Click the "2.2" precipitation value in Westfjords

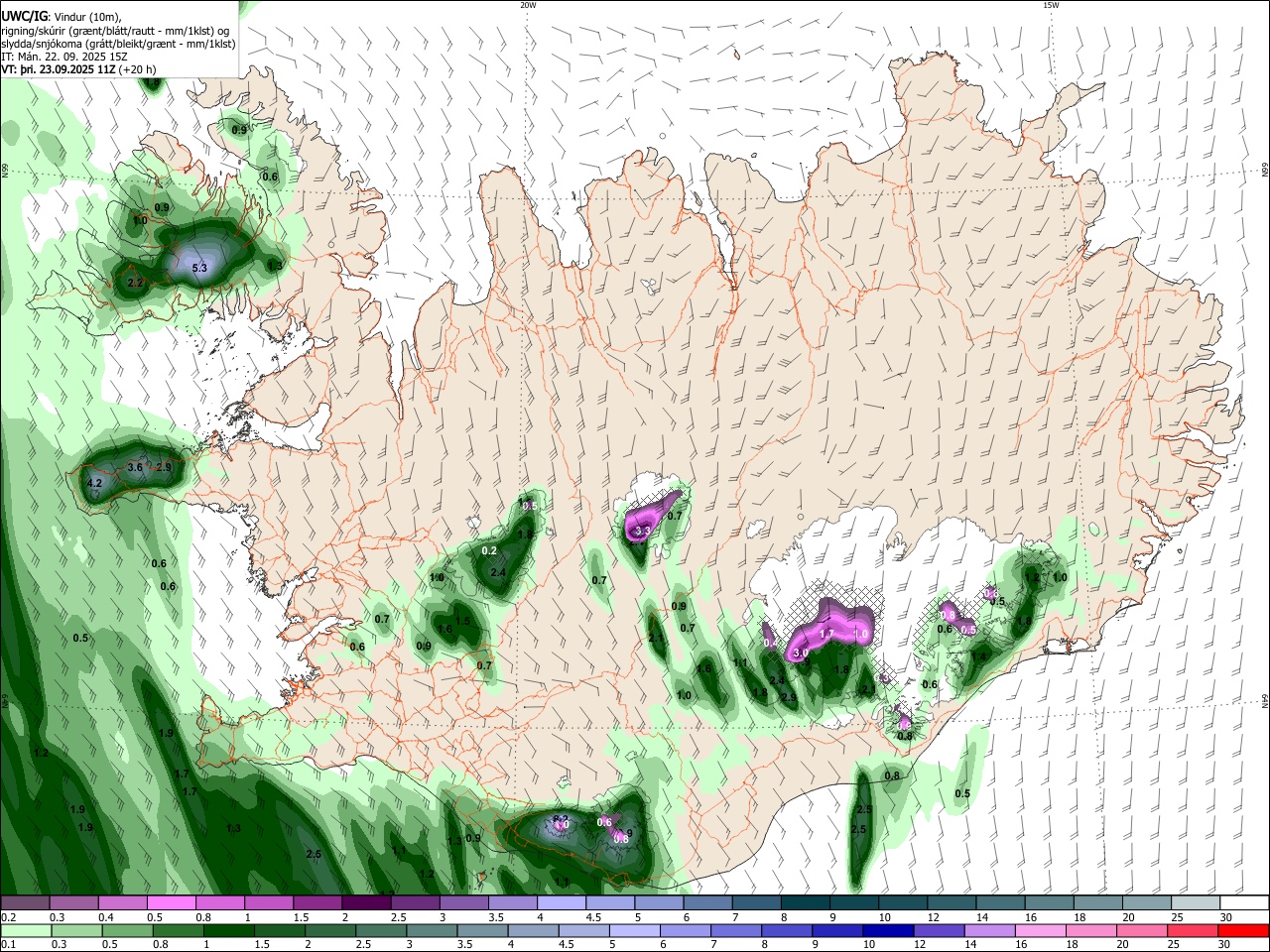pos(136,283)
